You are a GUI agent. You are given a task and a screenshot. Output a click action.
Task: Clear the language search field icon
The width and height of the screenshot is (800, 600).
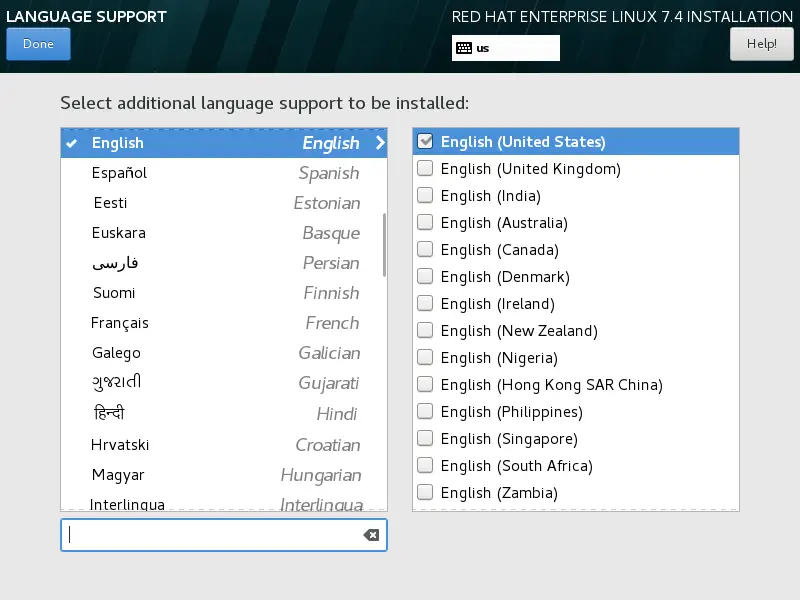pyautogui.click(x=371, y=535)
